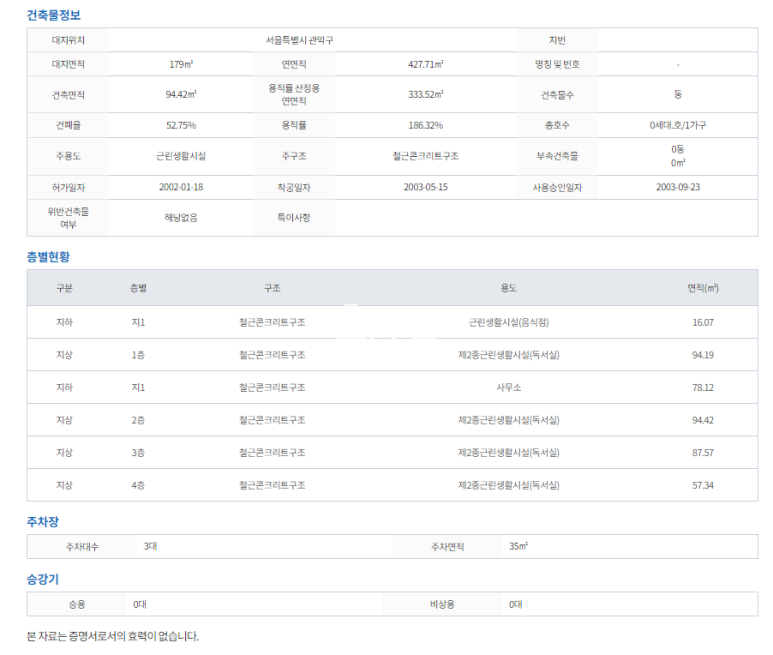Click the 건축물정보 section heading
Screen dimensions: 773x655
click(x=54, y=15)
